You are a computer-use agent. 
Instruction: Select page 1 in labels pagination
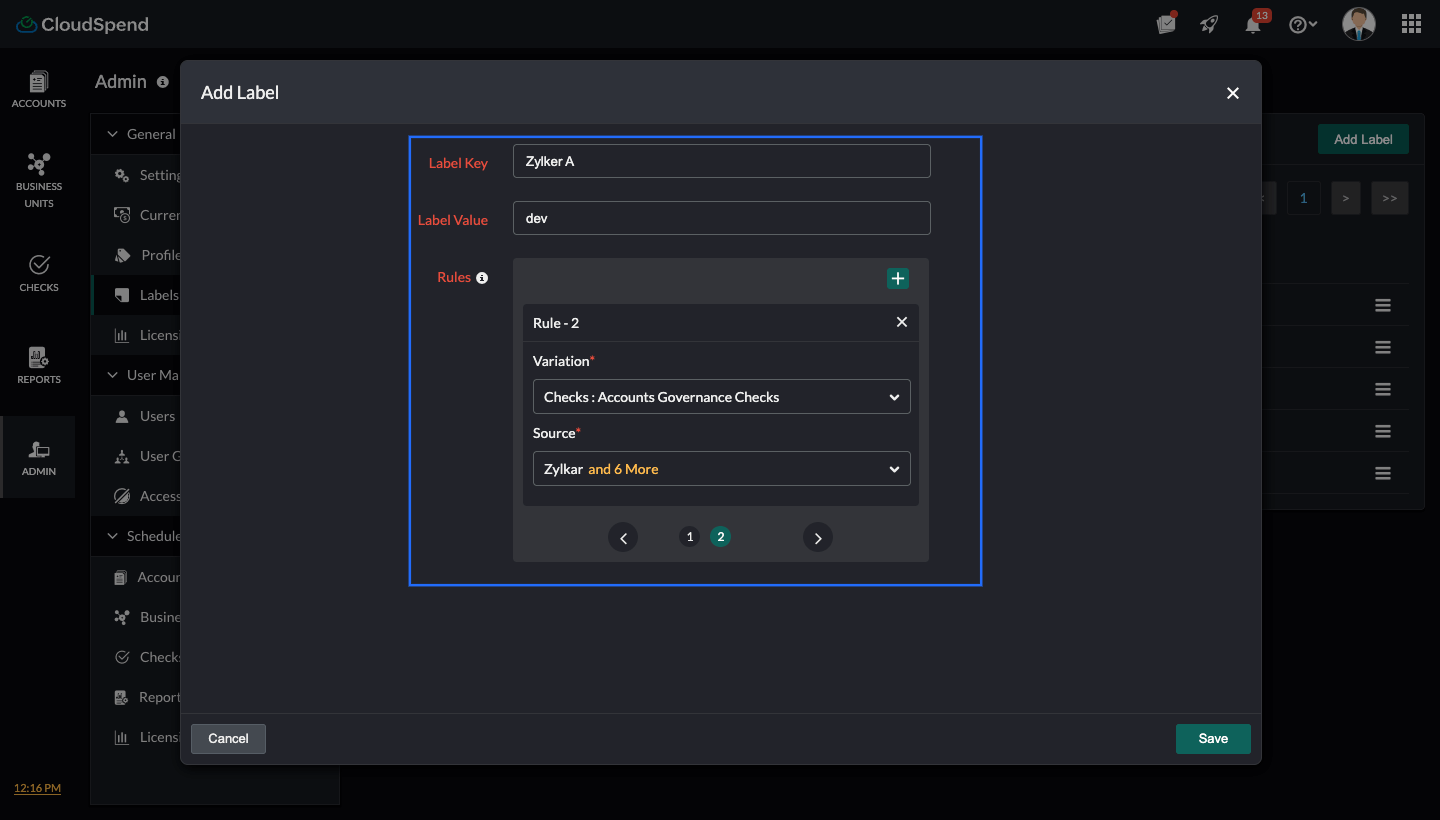pos(1304,198)
